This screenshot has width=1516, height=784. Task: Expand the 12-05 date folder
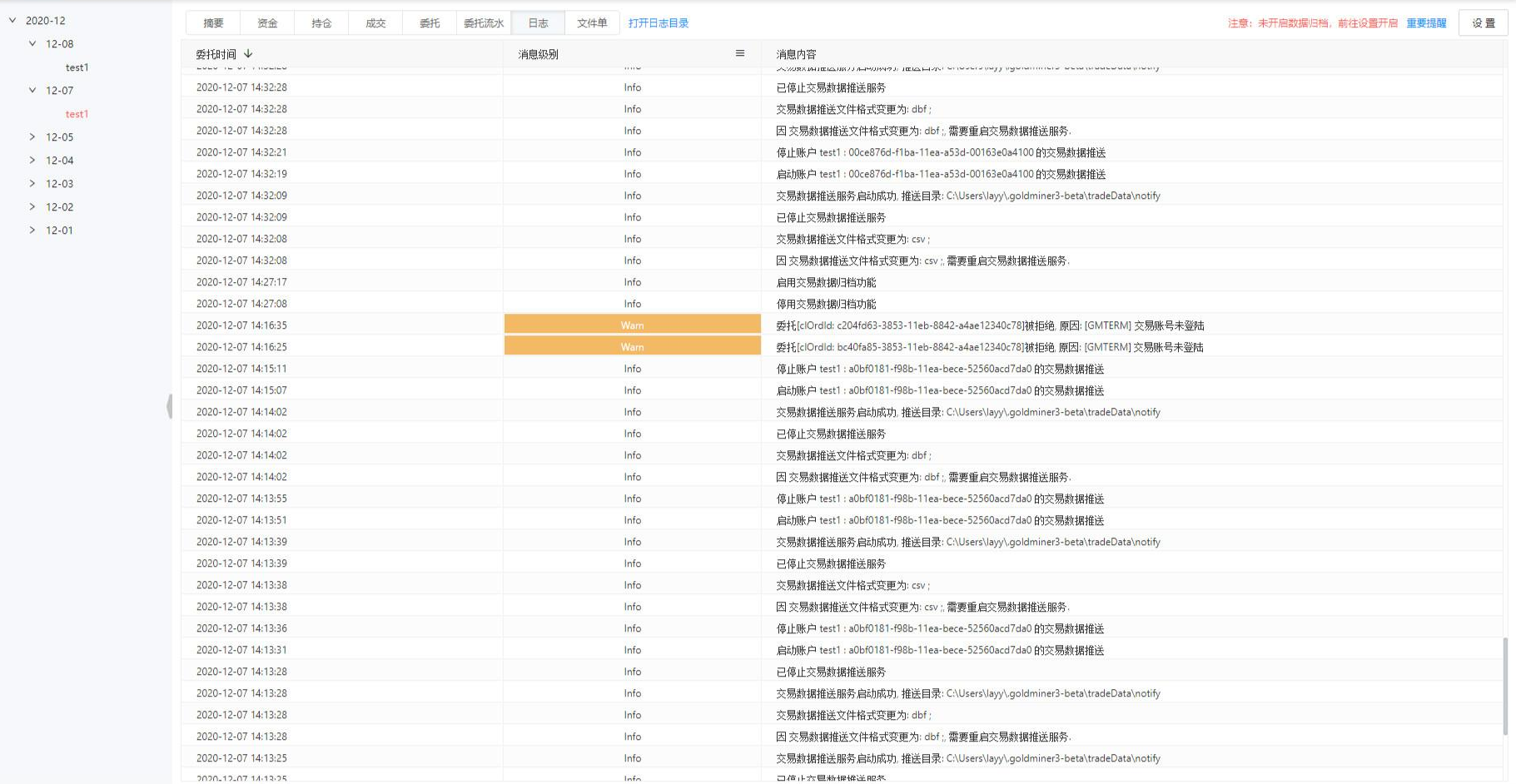[x=32, y=136]
